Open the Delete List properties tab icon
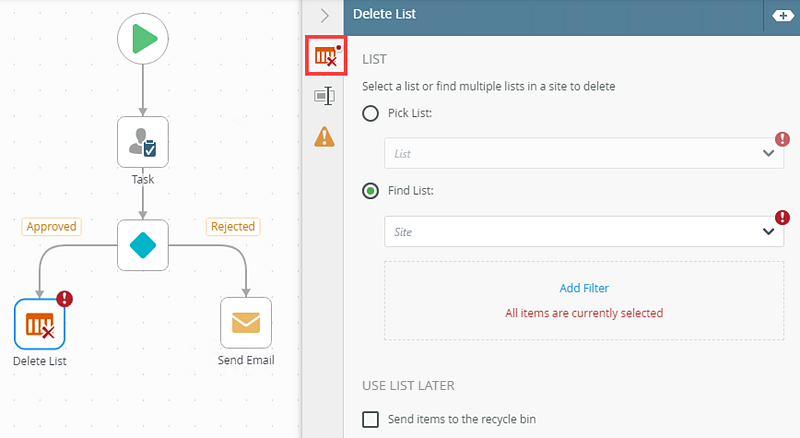The height and width of the screenshot is (438, 800). [326, 56]
